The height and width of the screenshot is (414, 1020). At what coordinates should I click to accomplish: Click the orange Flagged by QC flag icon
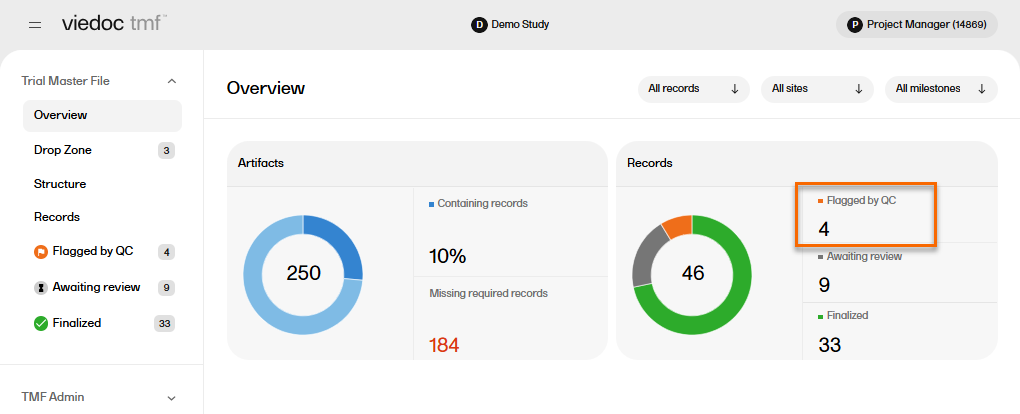point(41,252)
